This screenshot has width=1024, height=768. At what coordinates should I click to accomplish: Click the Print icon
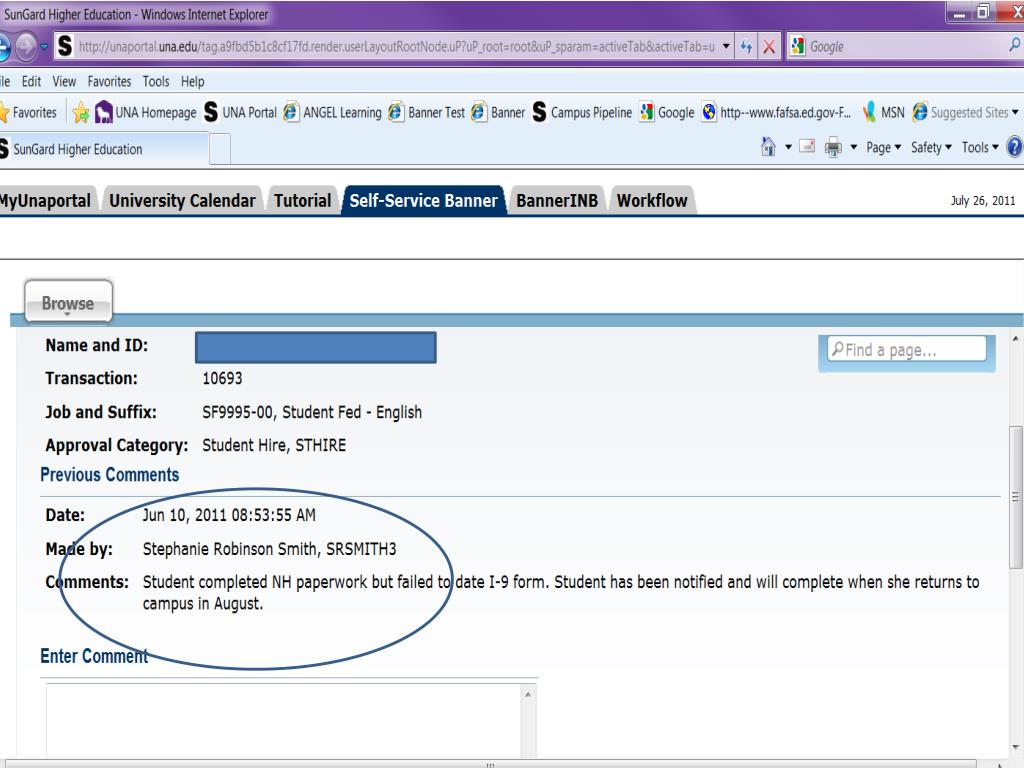click(833, 147)
